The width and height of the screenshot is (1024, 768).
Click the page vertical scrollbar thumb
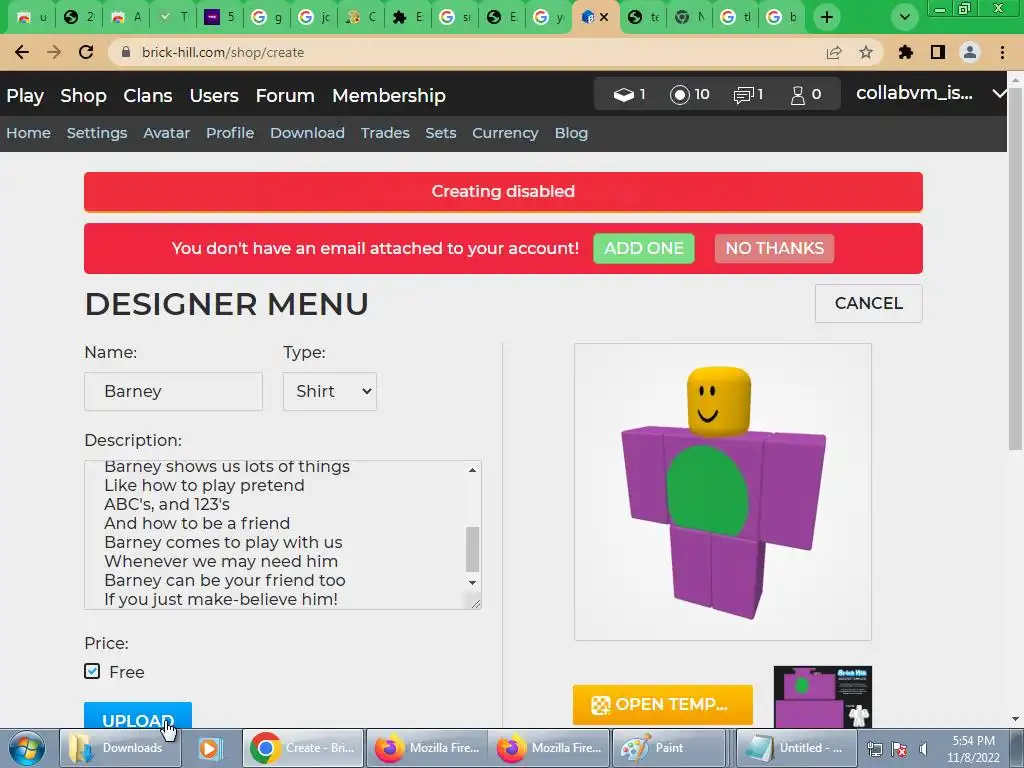click(1015, 268)
